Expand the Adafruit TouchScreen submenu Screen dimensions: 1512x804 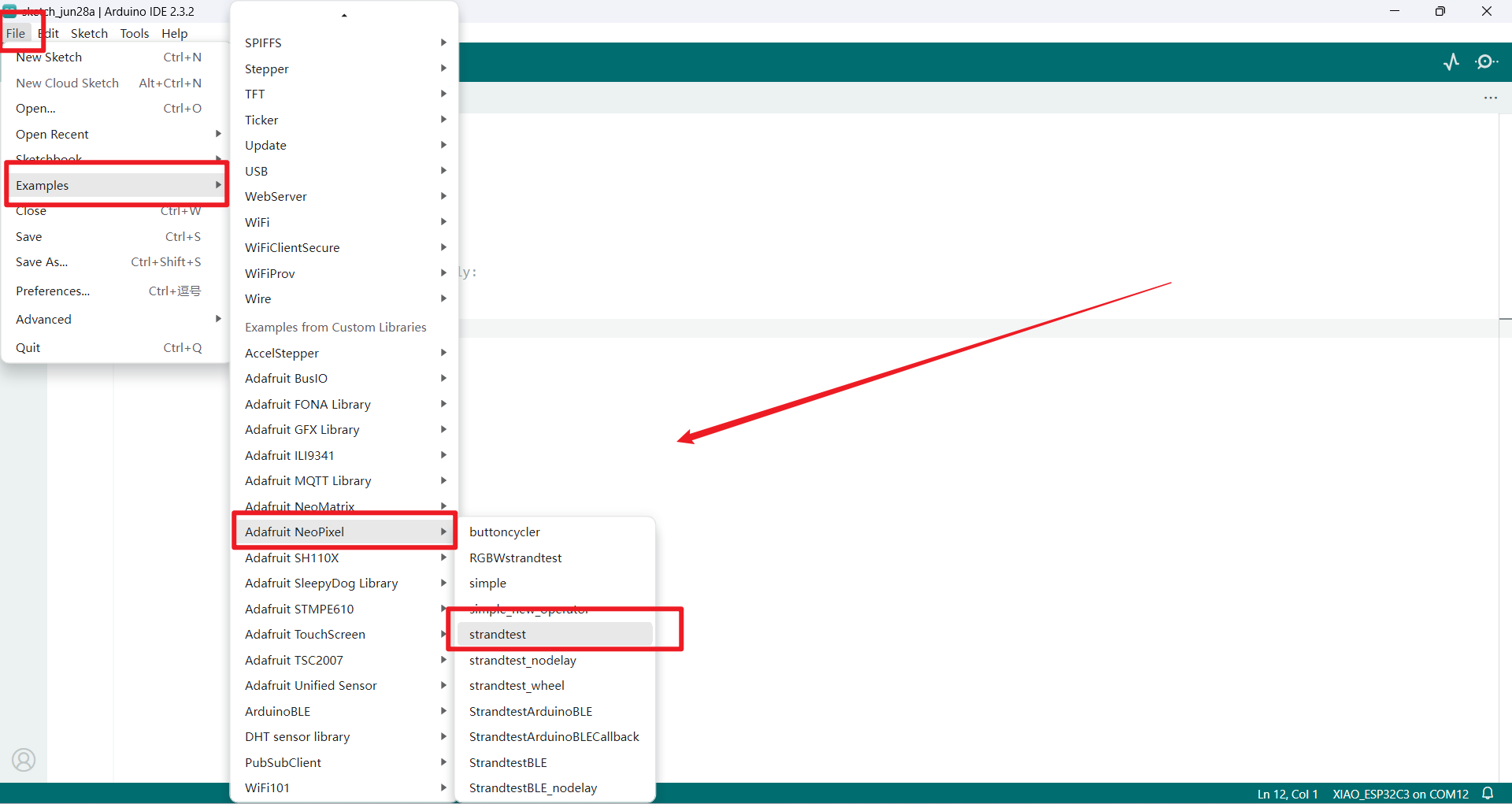344,634
